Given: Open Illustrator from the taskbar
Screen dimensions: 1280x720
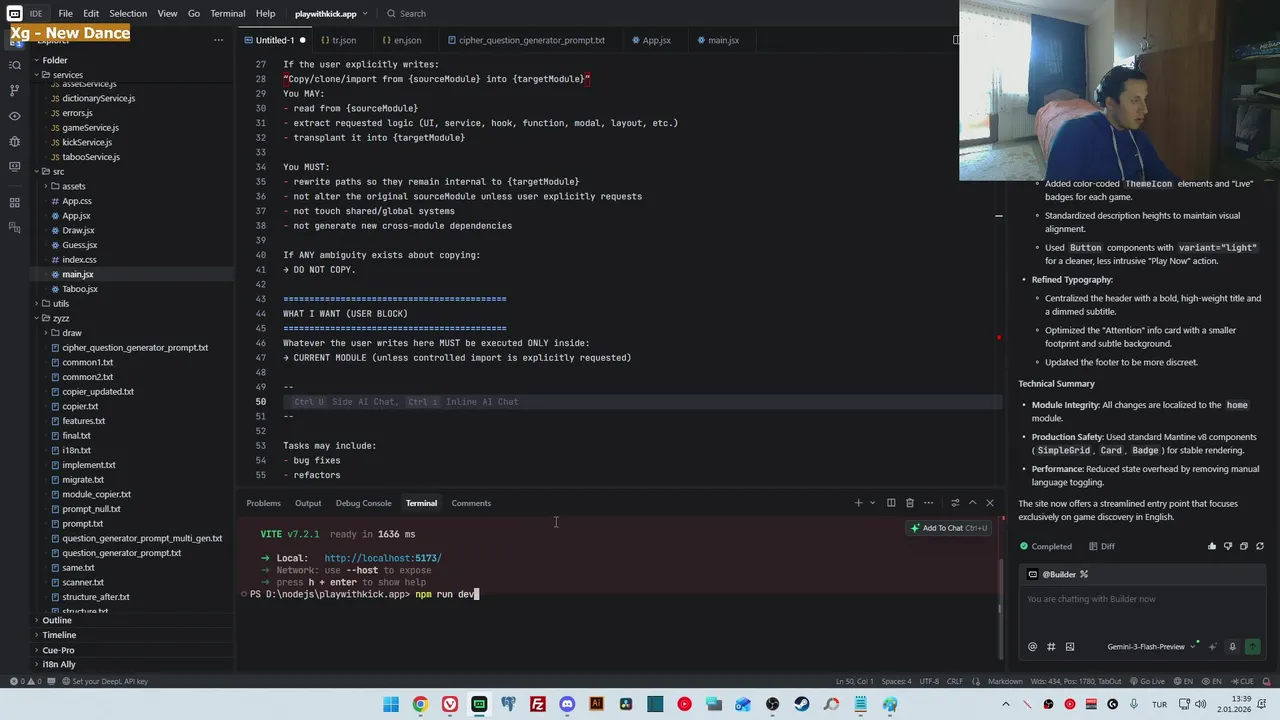Looking at the screenshot, I should point(597,704).
